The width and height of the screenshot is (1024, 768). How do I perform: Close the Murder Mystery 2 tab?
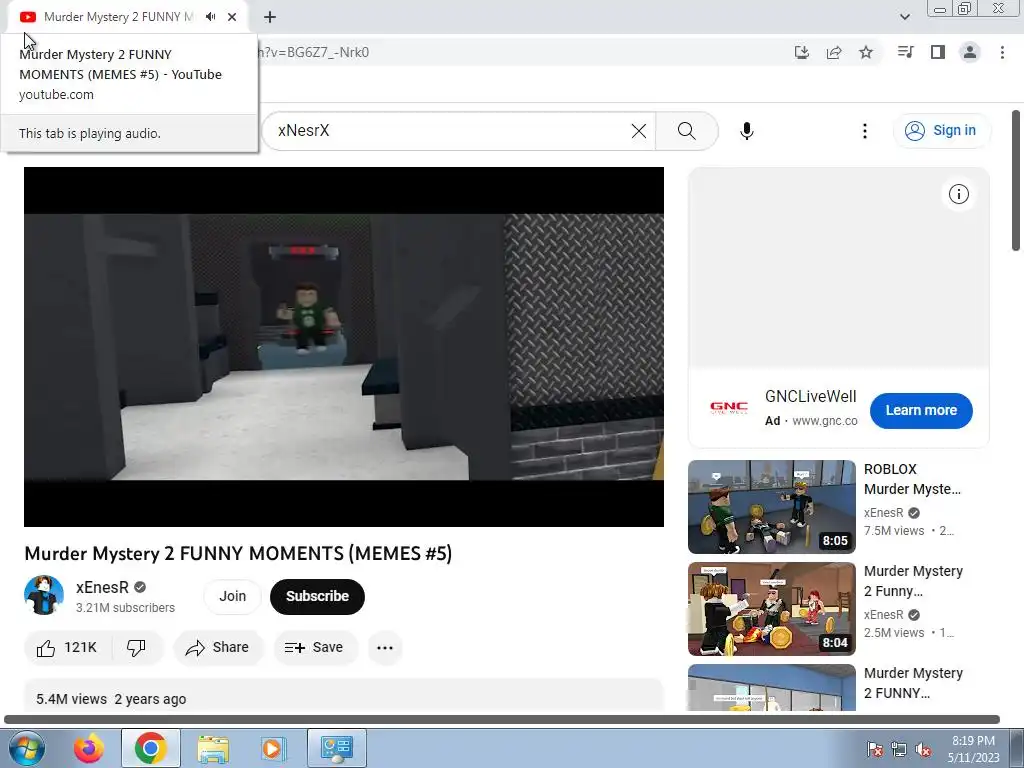point(232,17)
